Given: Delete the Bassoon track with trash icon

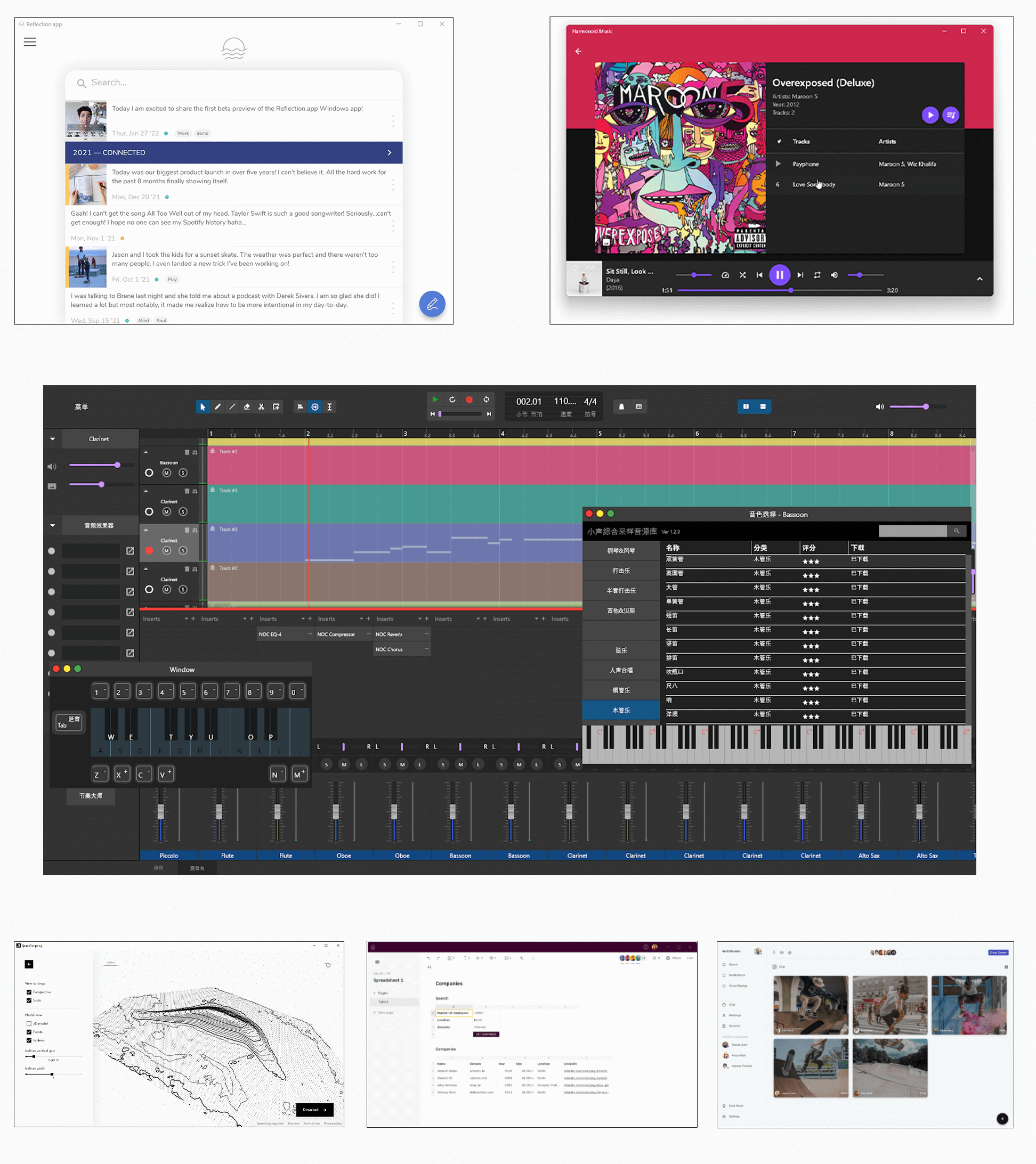Looking at the screenshot, I should click(x=187, y=452).
